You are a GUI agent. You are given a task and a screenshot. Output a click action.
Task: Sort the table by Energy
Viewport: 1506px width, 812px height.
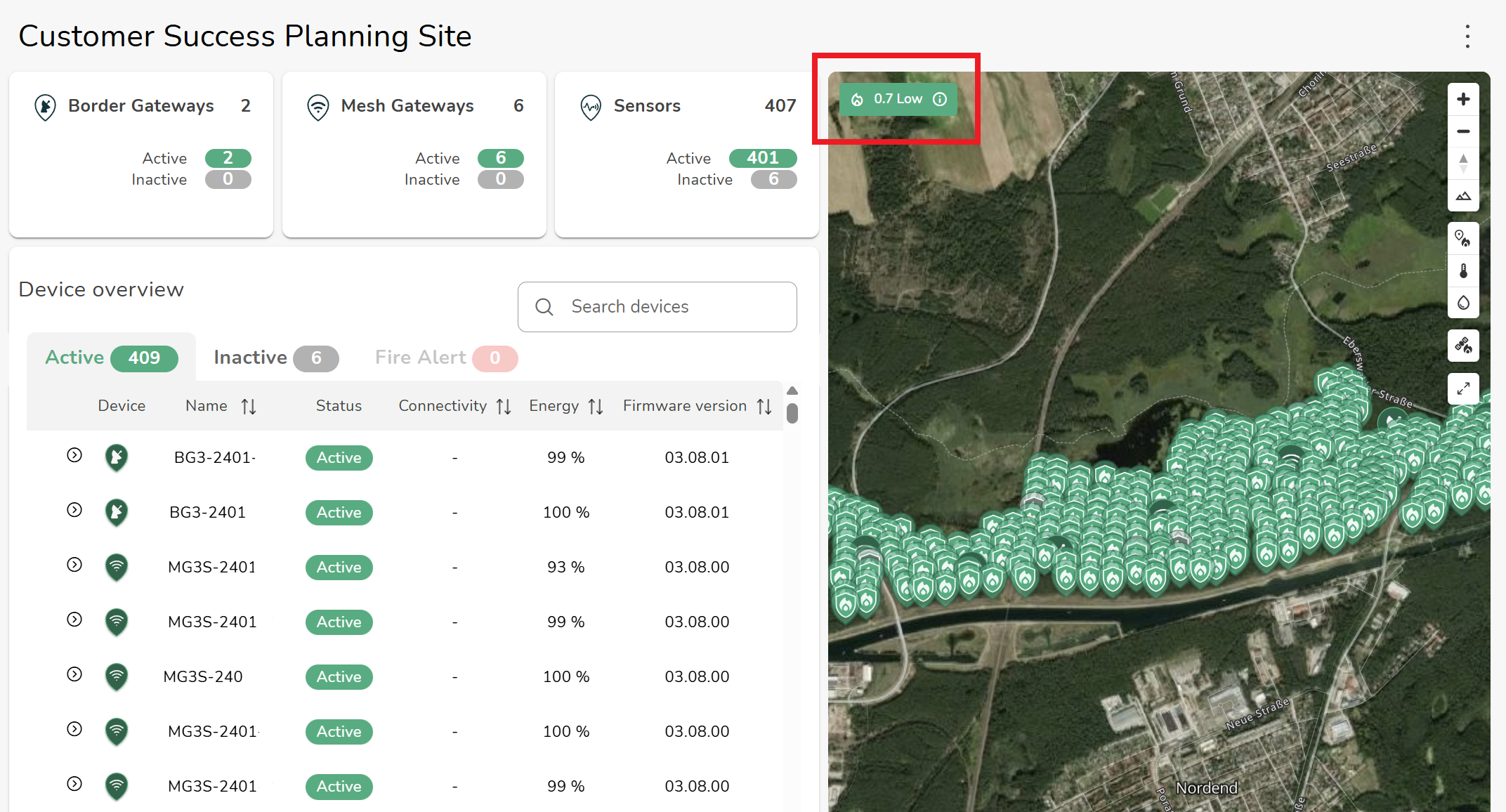click(x=595, y=406)
